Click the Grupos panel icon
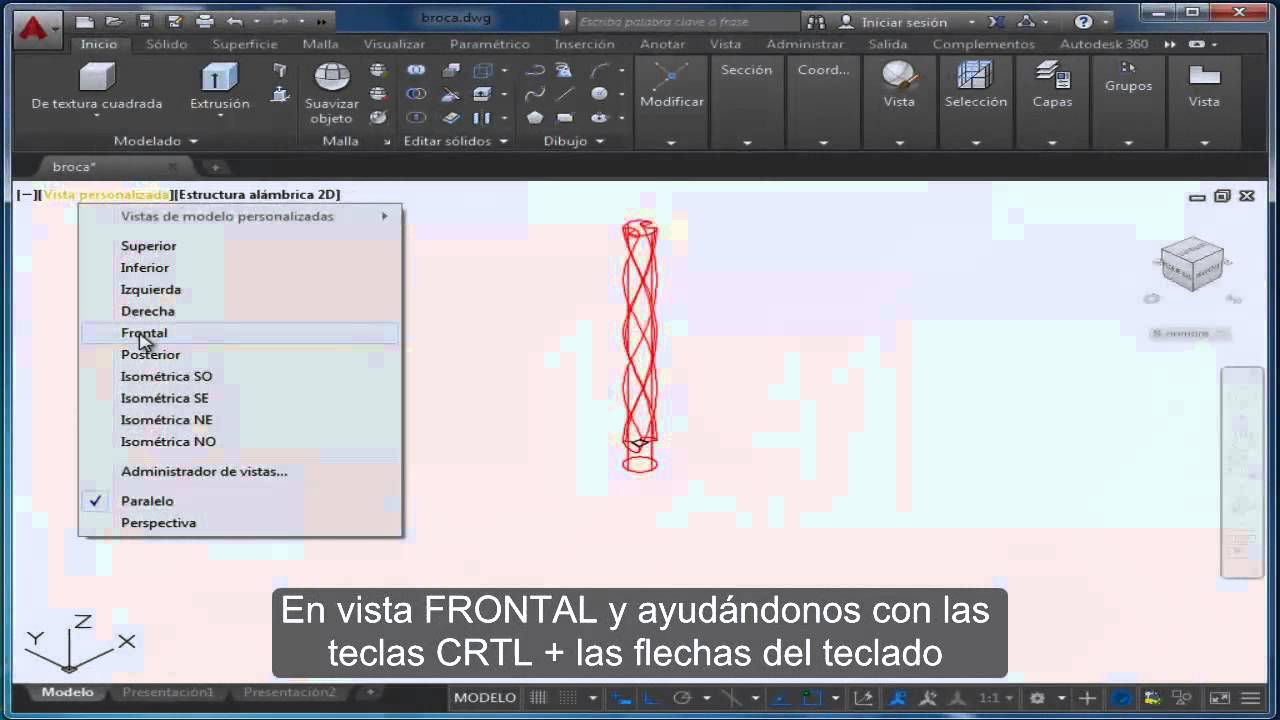 (1128, 67)
